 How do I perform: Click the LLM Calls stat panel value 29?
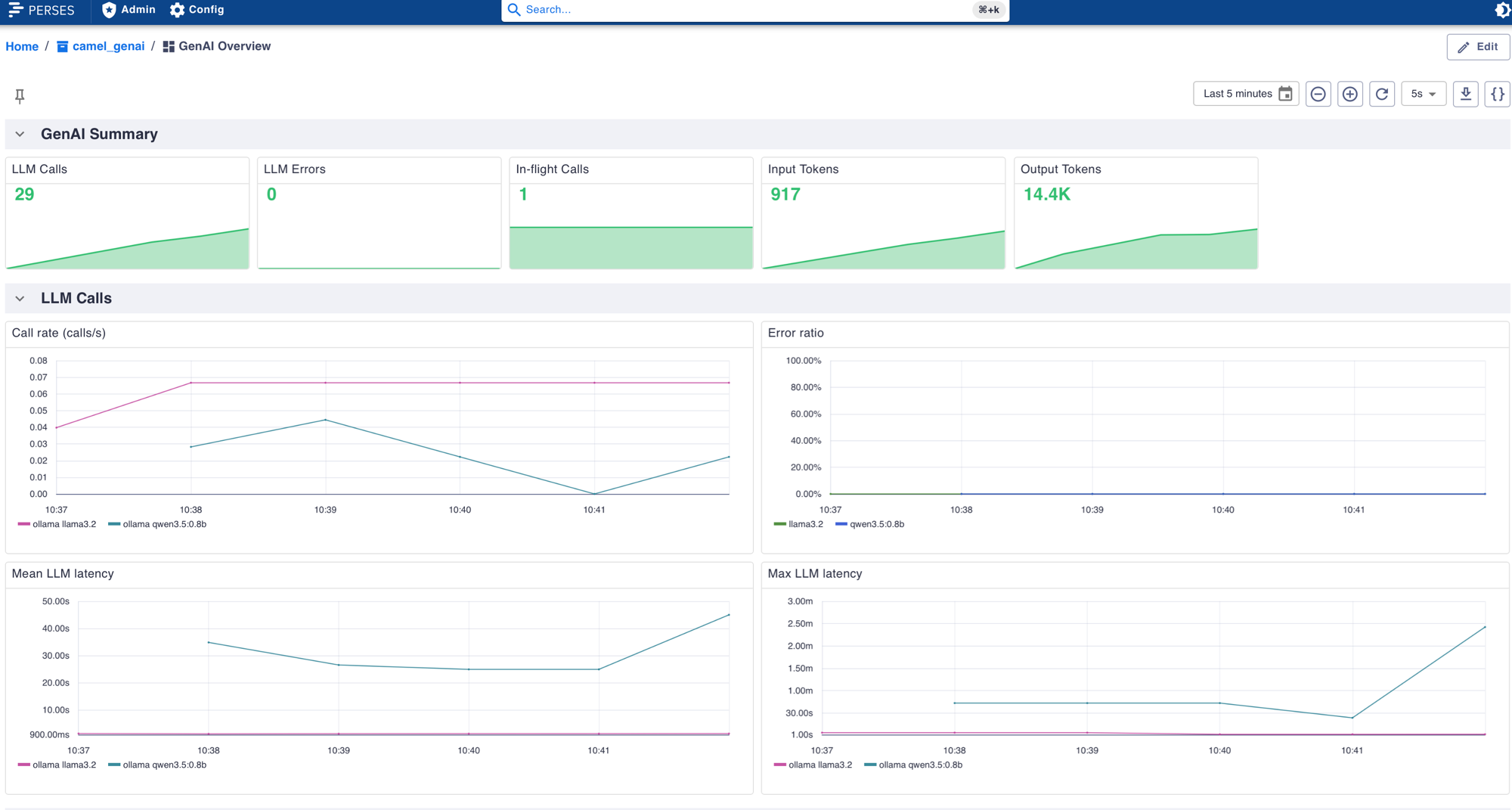24,194
